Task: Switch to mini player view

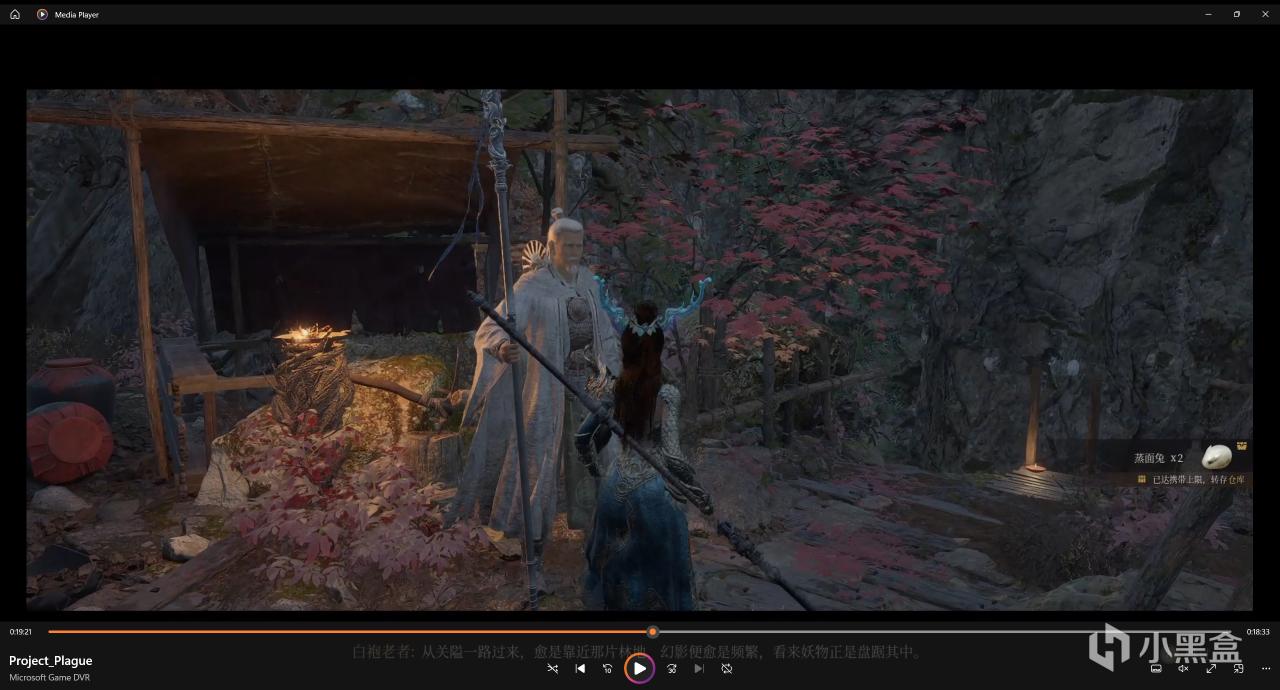Action: pyautogui.click(x=1238, y=668)
